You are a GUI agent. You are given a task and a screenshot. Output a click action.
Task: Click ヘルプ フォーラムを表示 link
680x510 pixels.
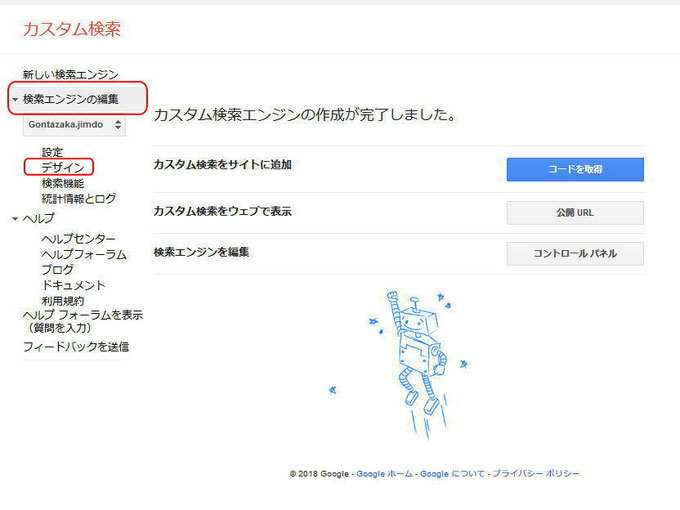click(x=83, y=321)
